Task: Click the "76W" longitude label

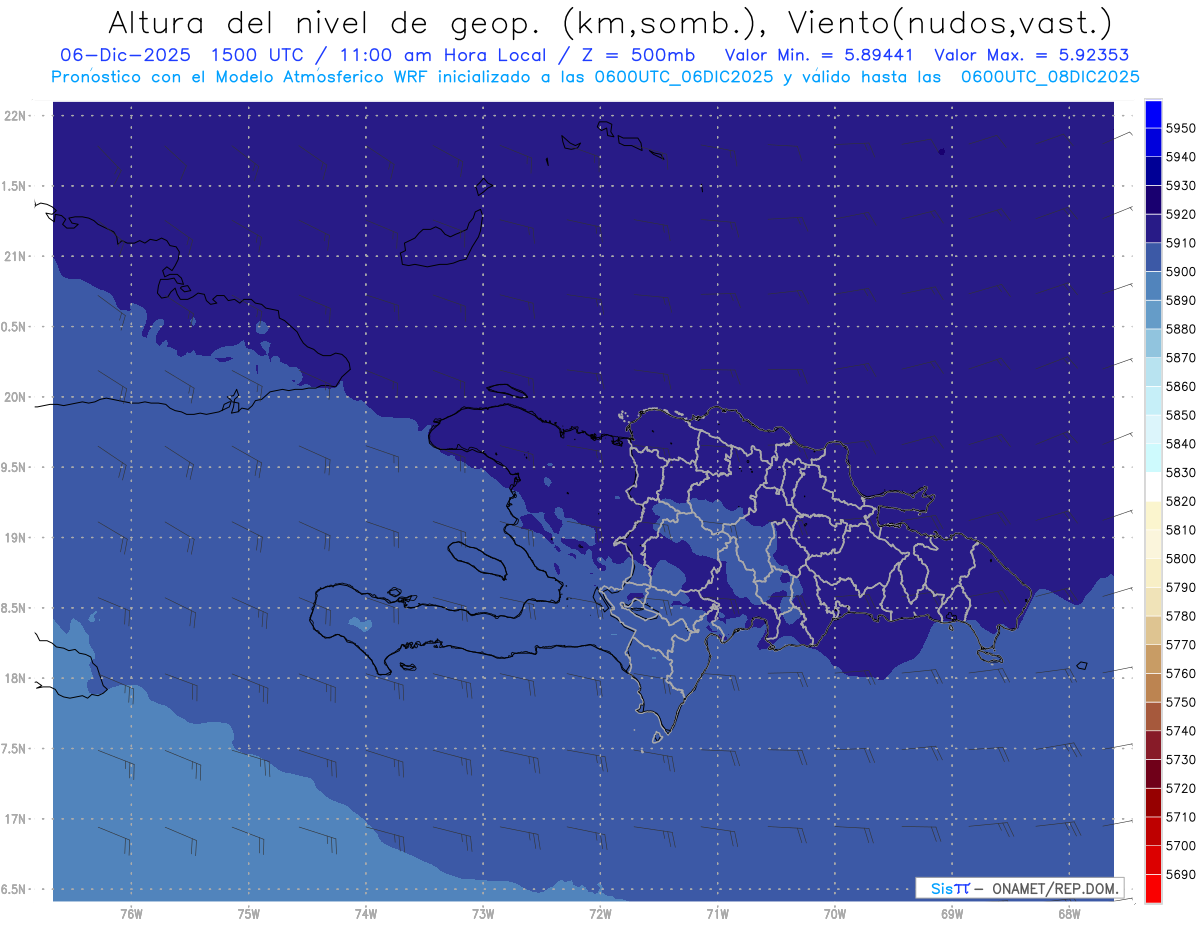Action: tap(131, 915)
